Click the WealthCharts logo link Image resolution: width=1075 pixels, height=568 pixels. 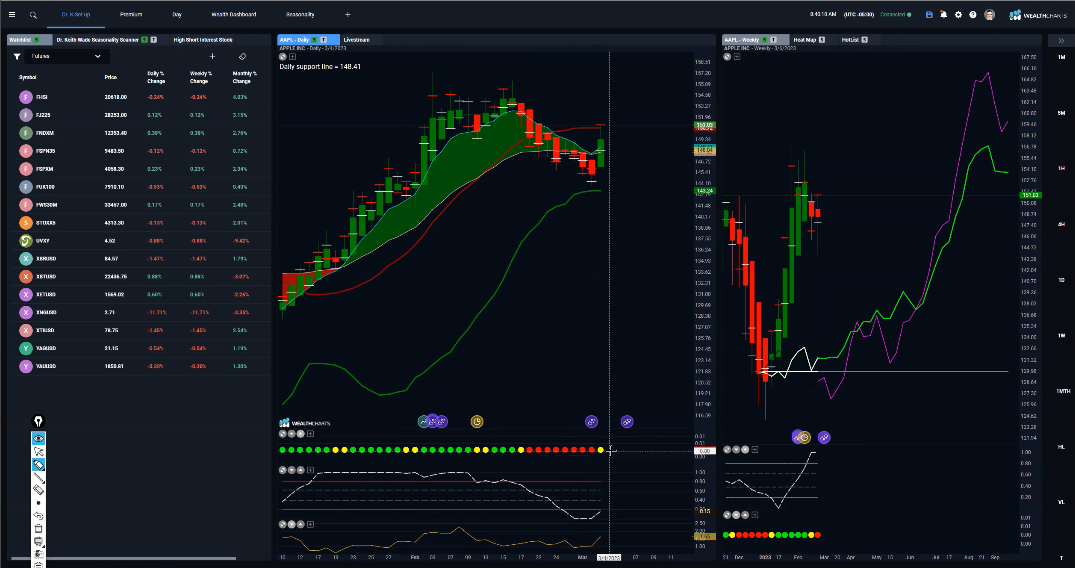[1038, 14]
